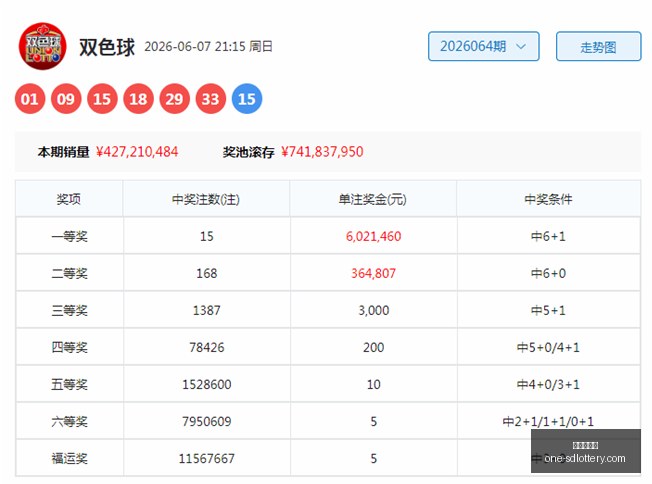Click the 中5+1 condition cell
This screenshot has height=484, width=652.
click(x=548, y=310)
